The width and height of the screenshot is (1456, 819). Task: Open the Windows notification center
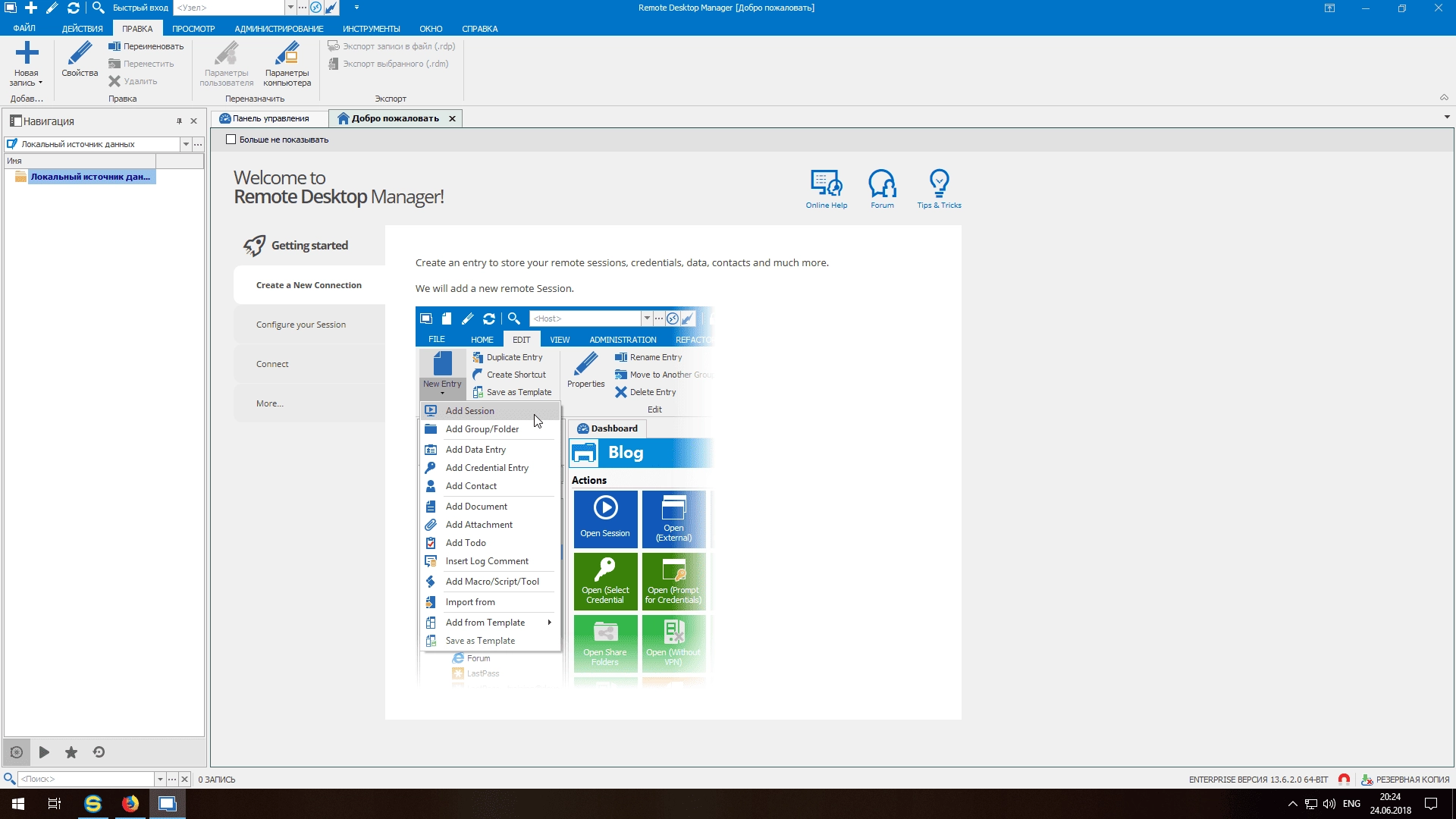(x=1431, y=804)
